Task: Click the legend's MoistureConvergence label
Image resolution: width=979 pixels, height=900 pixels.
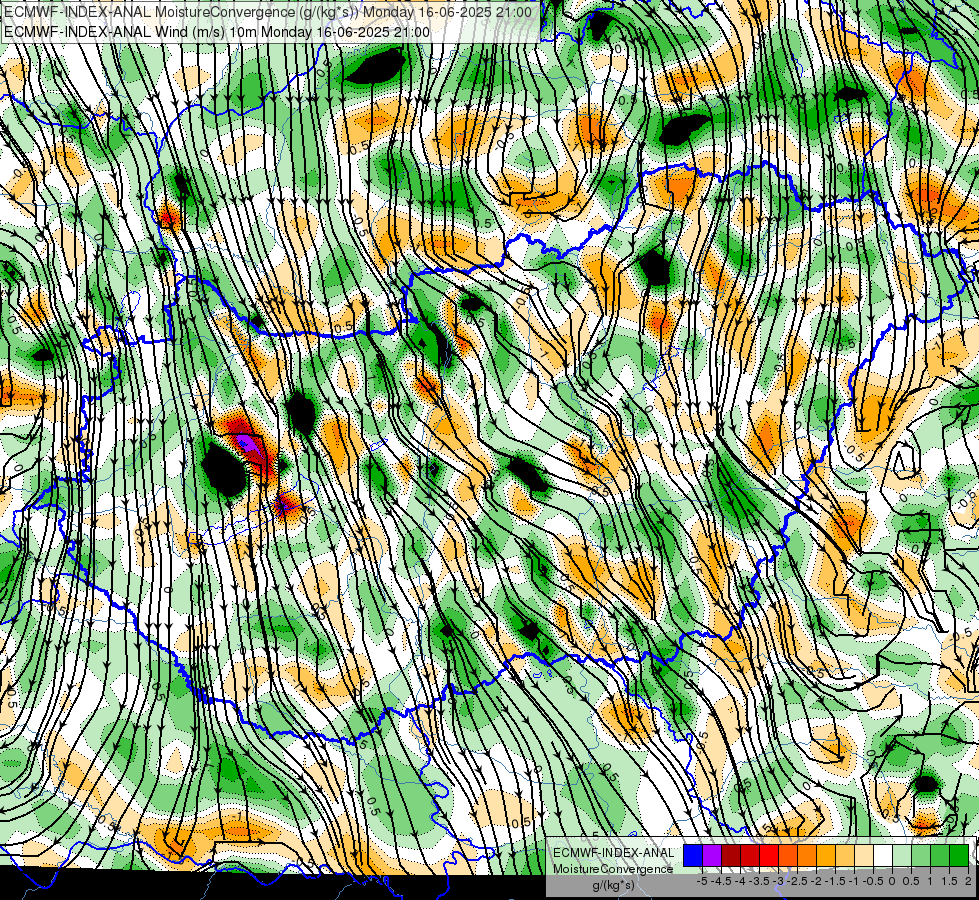Action: coord(613,869)
